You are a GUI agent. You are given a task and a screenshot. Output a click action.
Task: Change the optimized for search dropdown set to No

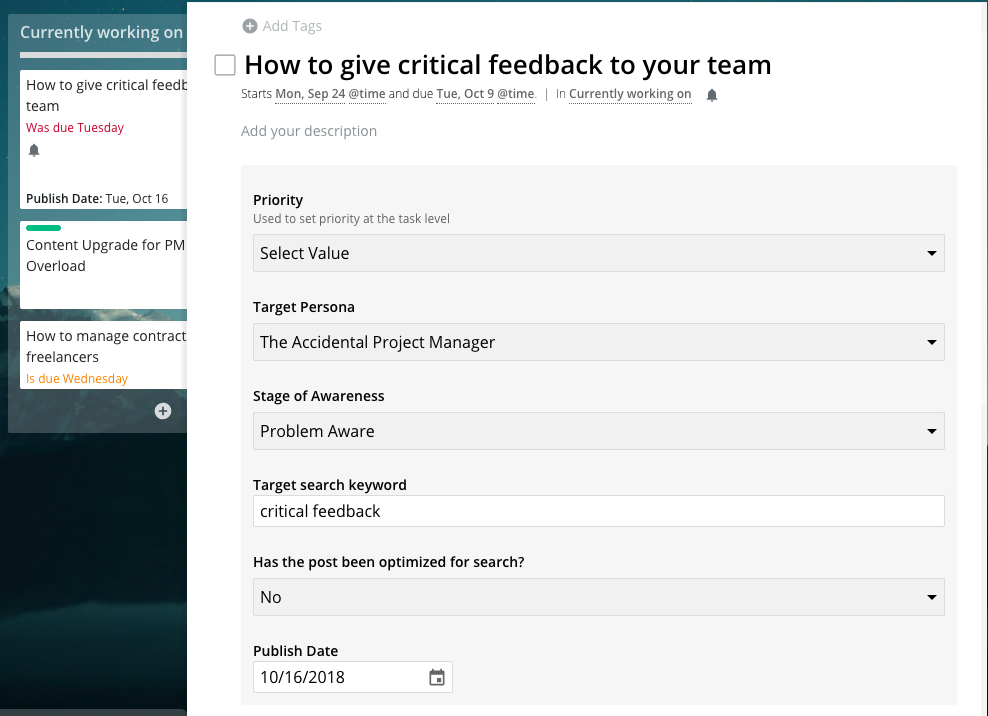pyautogui.click(x=599, y=597)
